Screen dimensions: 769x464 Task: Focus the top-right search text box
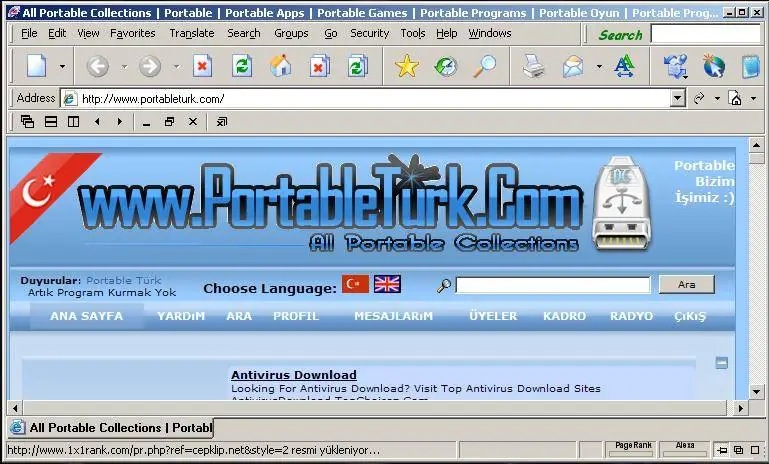click(x=705, y=34)
